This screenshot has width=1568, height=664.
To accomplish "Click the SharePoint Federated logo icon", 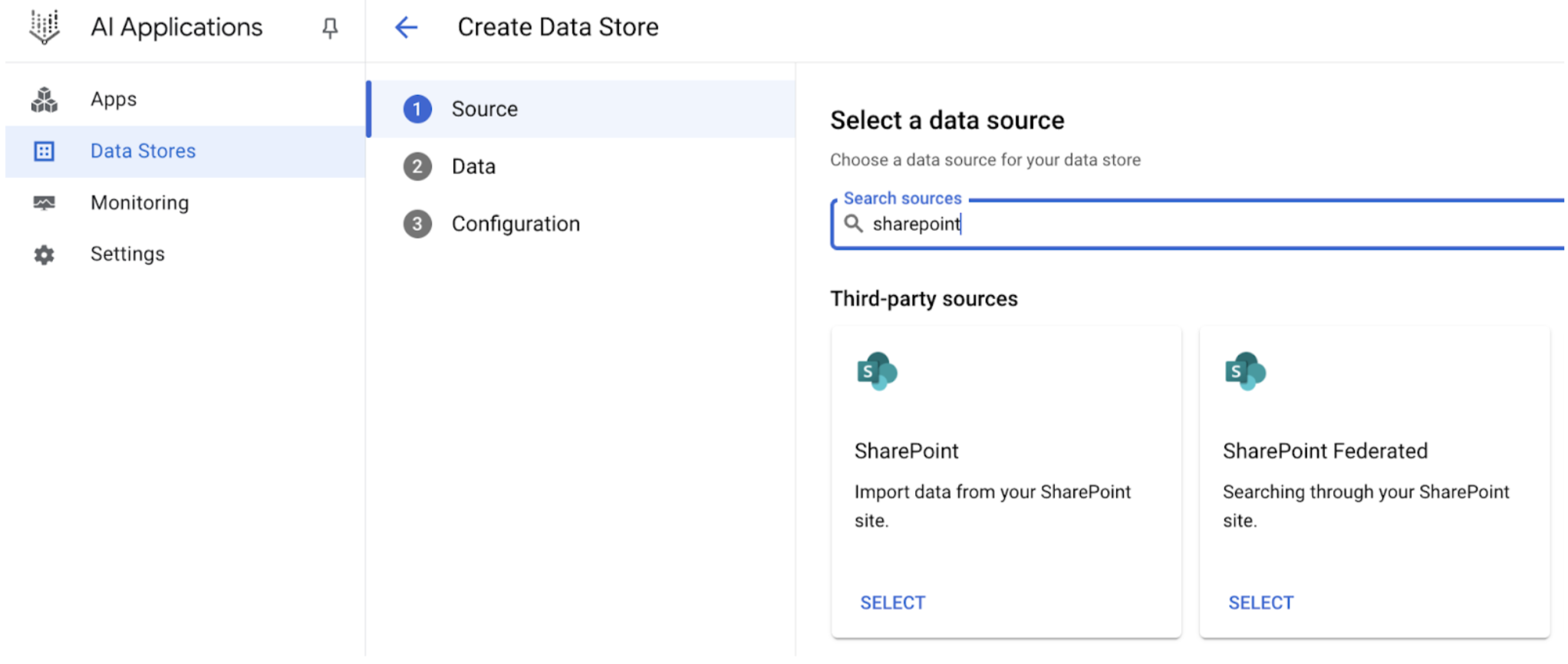I will [x=1245, y=372].
